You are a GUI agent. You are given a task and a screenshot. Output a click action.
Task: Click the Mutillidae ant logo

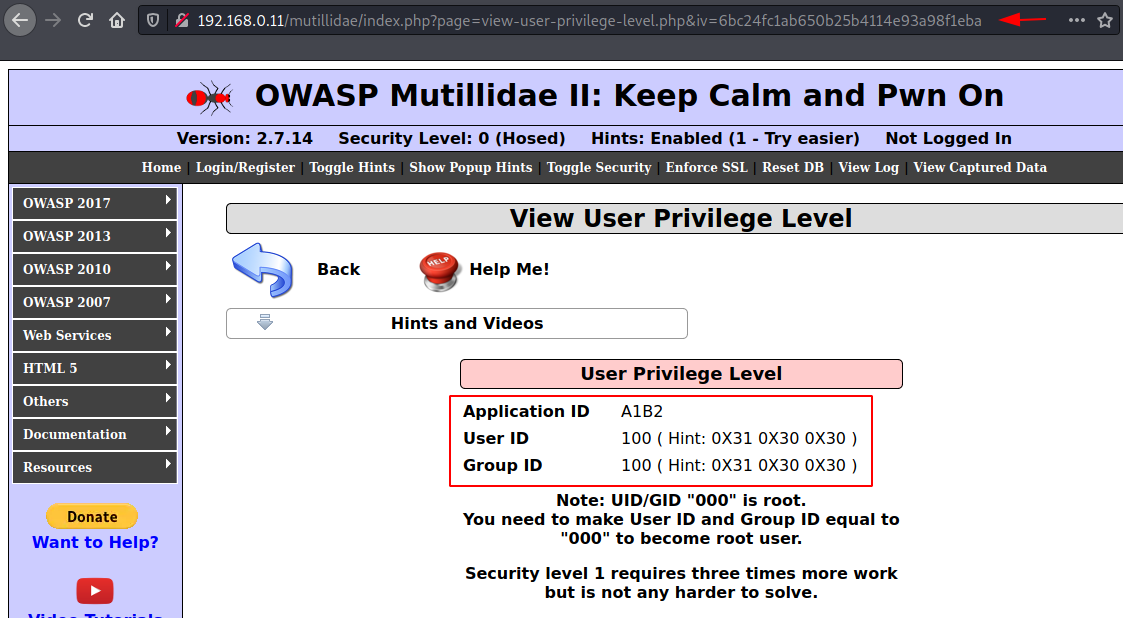click(x=210, y=97)
